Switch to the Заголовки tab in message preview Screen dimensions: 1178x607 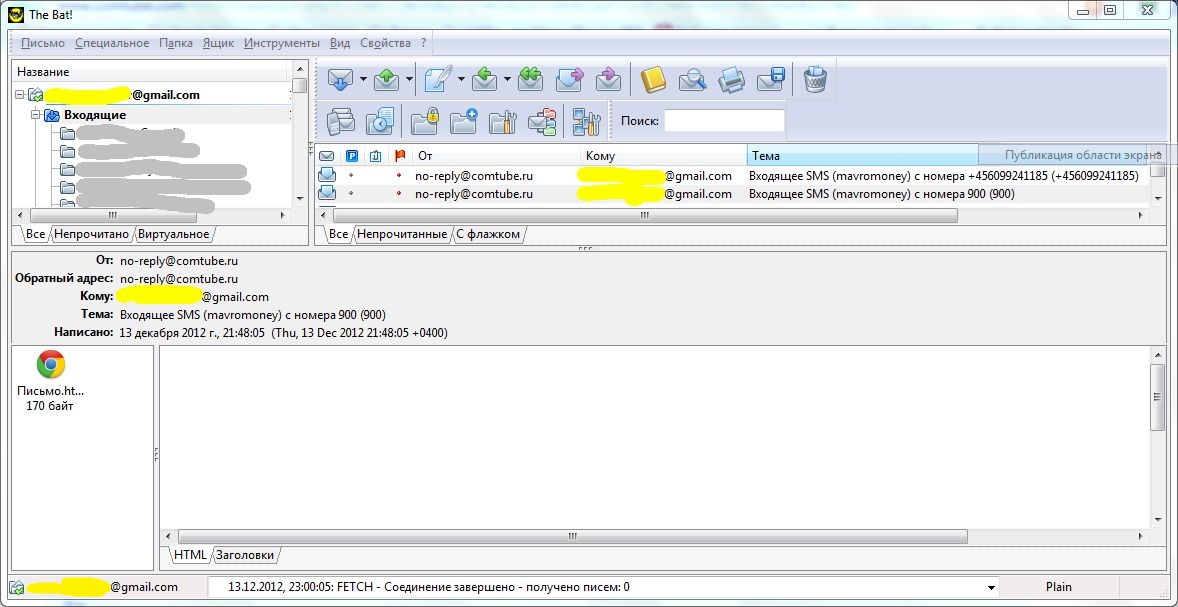[x=245, y=555]
